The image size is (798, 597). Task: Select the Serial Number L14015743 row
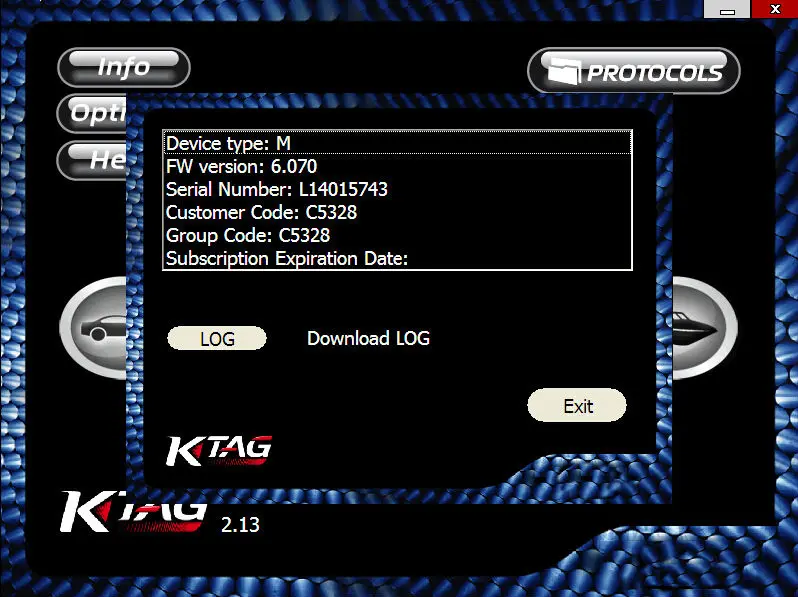pyautogui.click(x=397, y=189)
